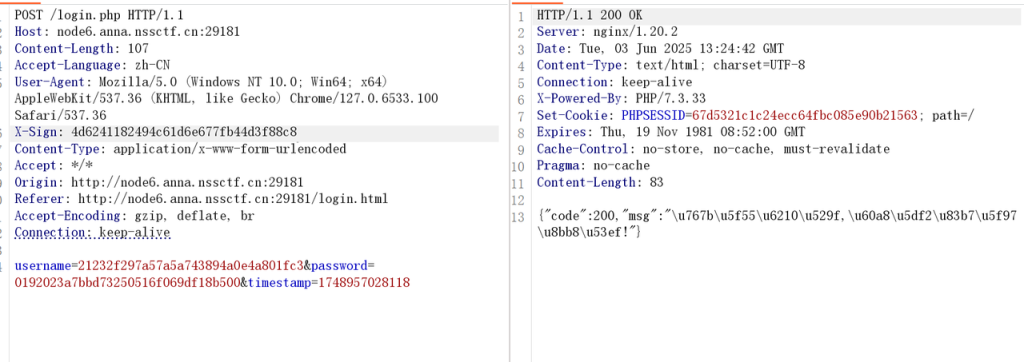Click the Cache-Control response header line
Screen dimensions: 1024x362
[x=713, y=149]
